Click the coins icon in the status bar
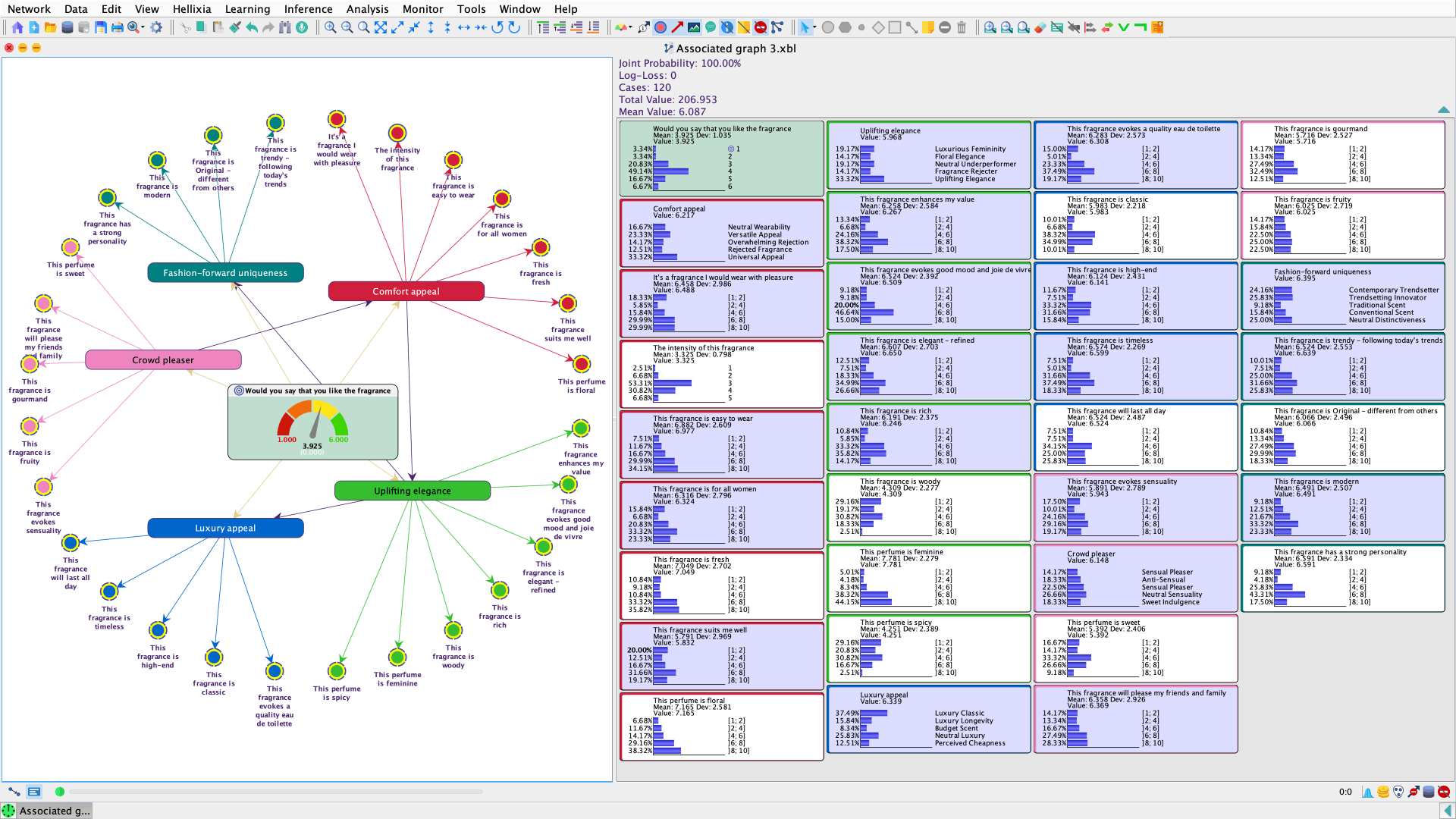This screenshot has width=1456, height=819. (x=1383, y=792)
